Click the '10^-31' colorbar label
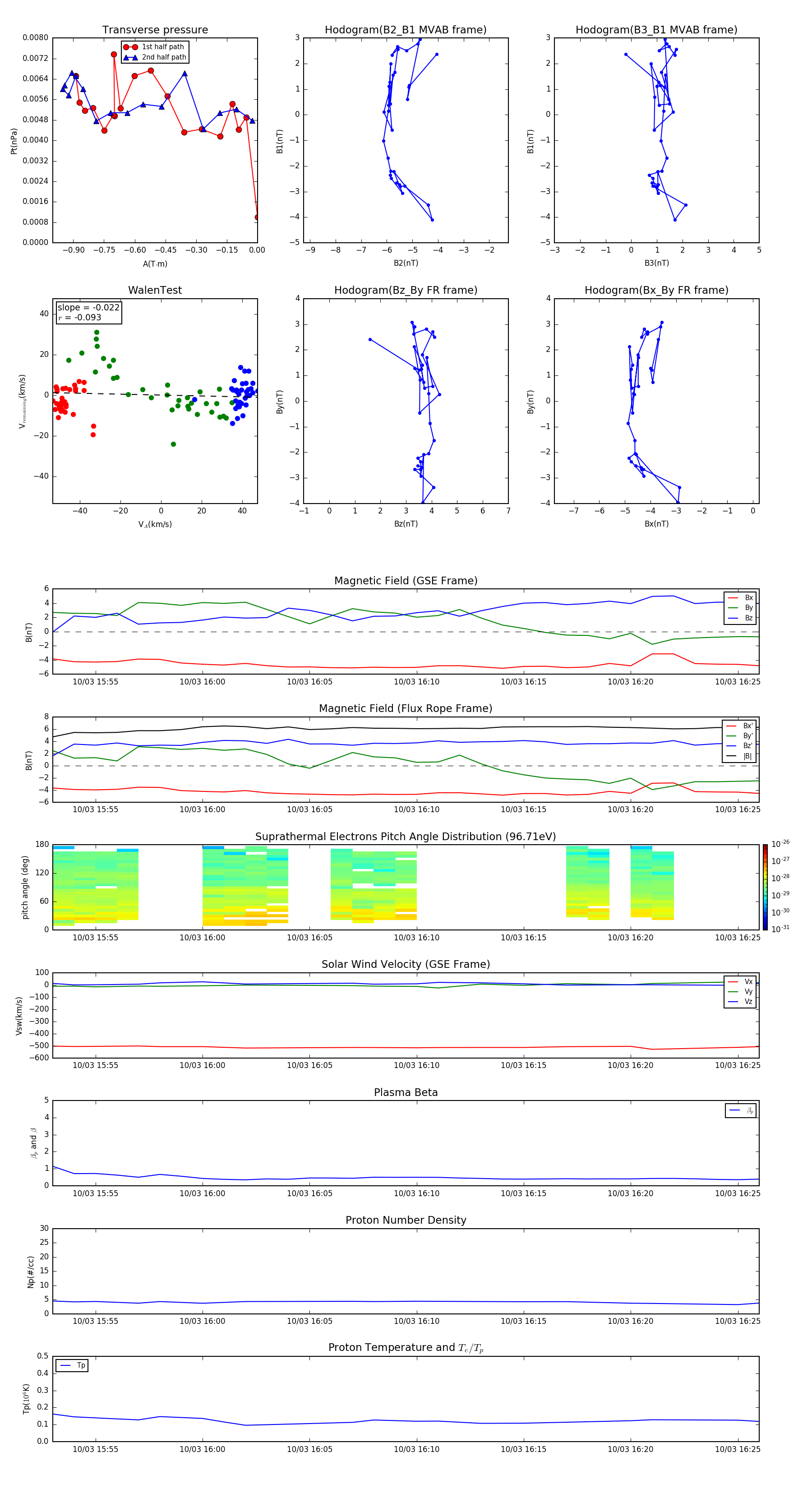This screenshot has height=1489, width=812. (780, 929)
